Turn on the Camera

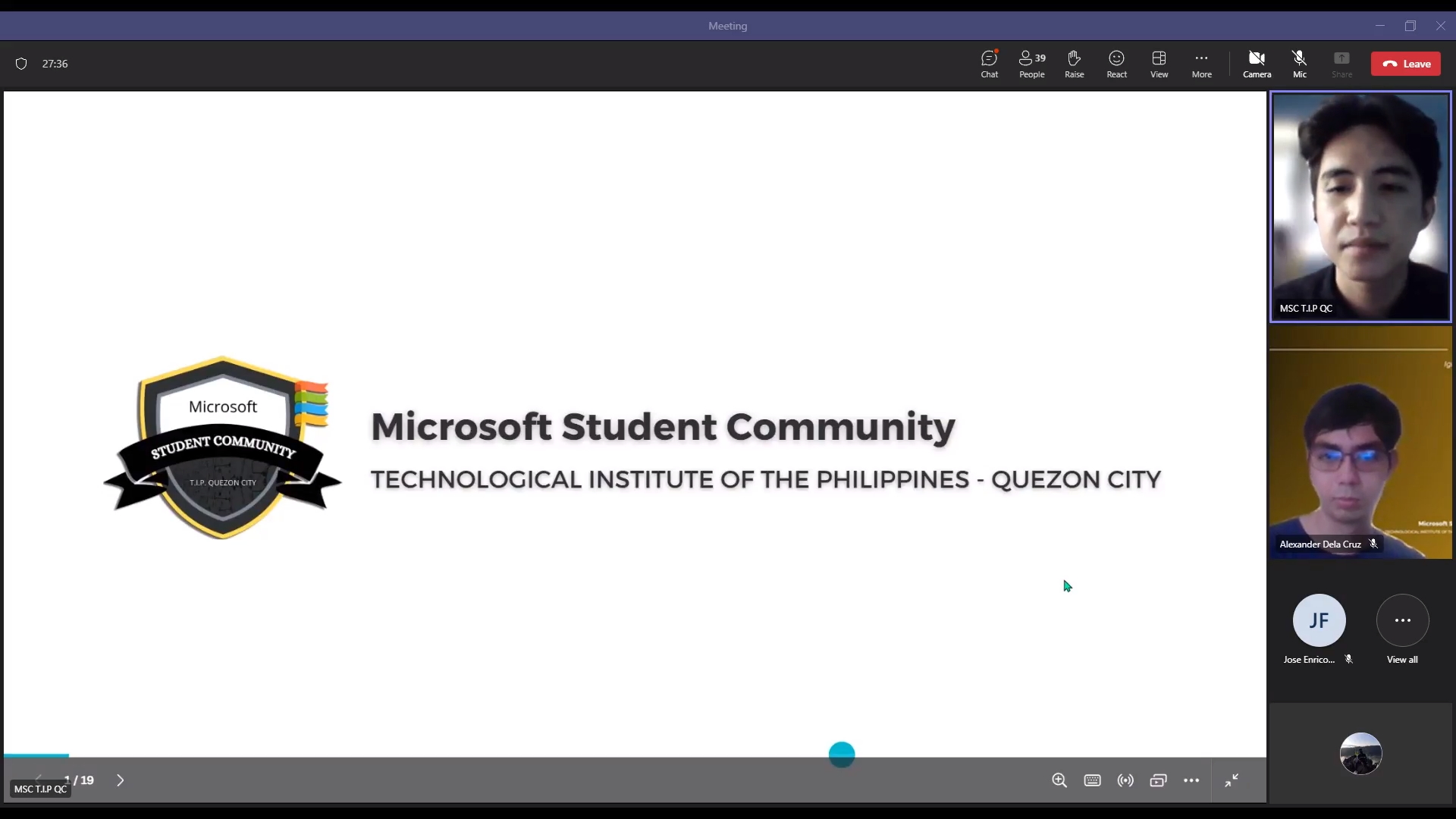(1257, 64)
